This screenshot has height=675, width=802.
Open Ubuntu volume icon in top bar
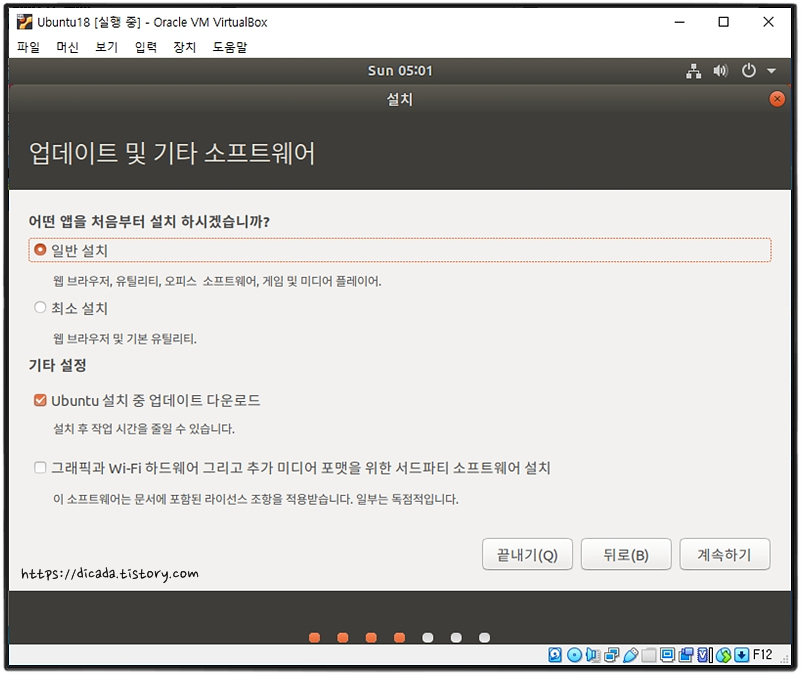[721, 71]
